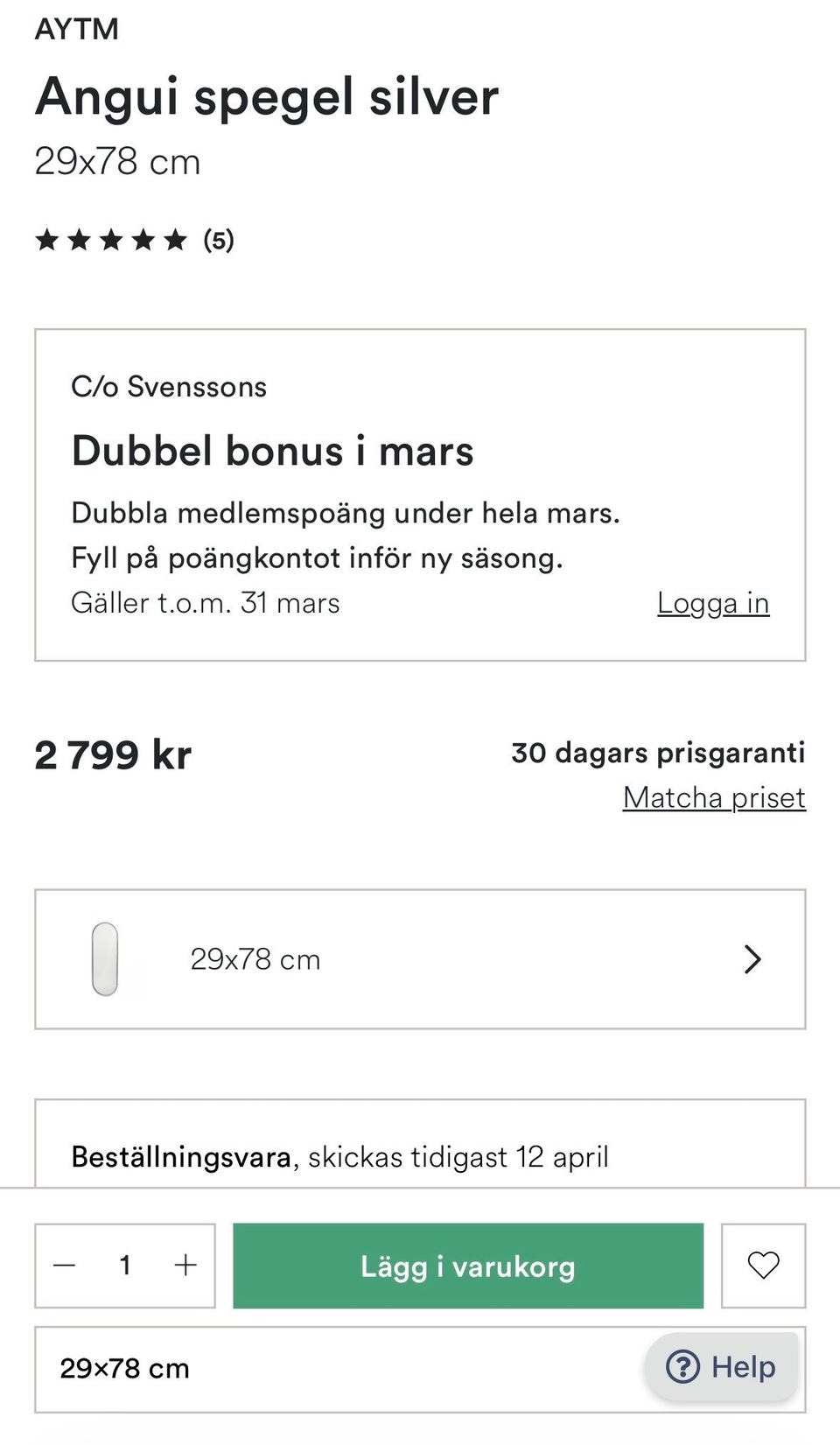Tap the AYTM brand name
This screenshot has height=1445, width=840.
(77, 29)
